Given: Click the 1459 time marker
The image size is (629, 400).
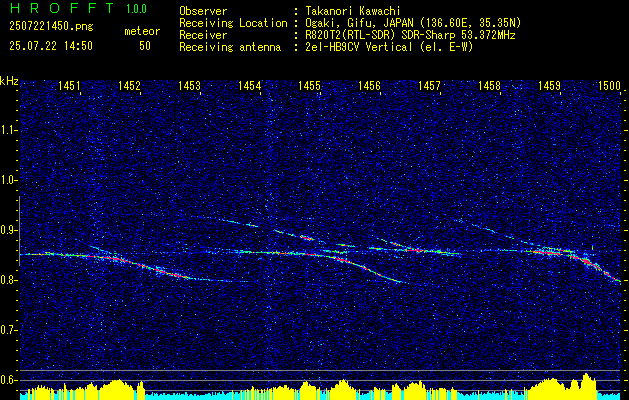Looking at the screenshot, I should coord(550,85).
